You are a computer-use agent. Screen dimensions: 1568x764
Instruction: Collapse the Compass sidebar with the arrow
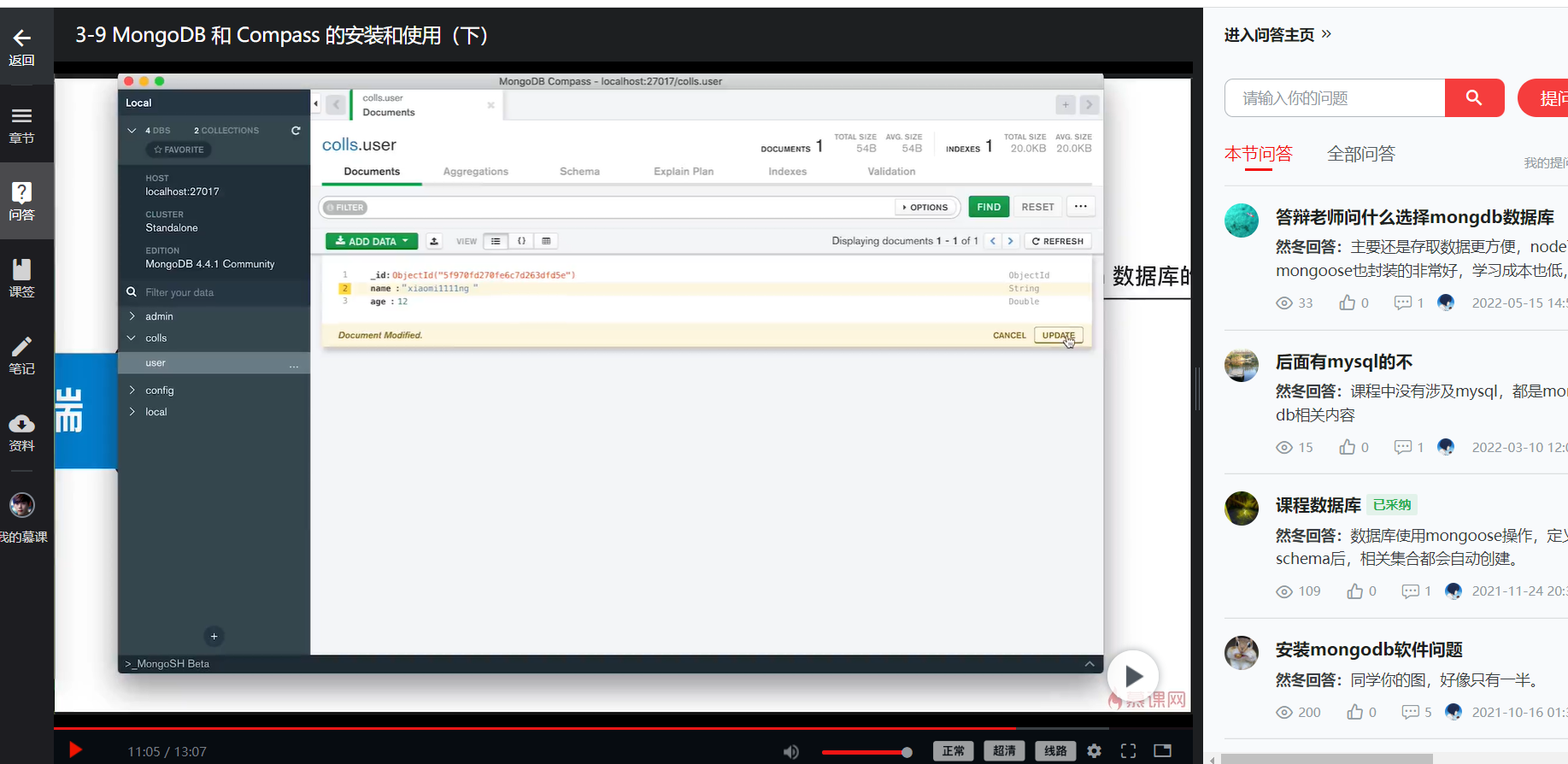click(315, 104)
